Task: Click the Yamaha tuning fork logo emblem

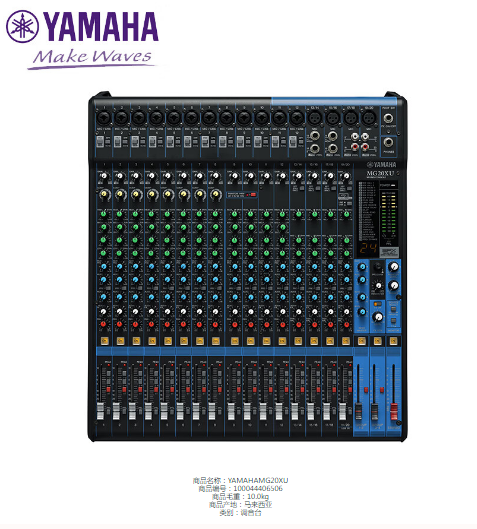Action: (x=22, y=26)
